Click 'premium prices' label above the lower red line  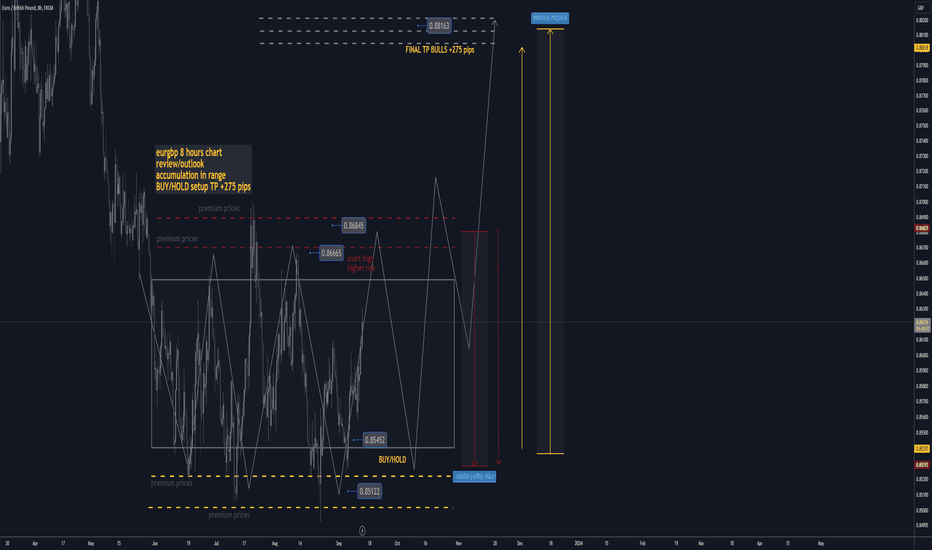pyautogui.click(x=177, y=238)
